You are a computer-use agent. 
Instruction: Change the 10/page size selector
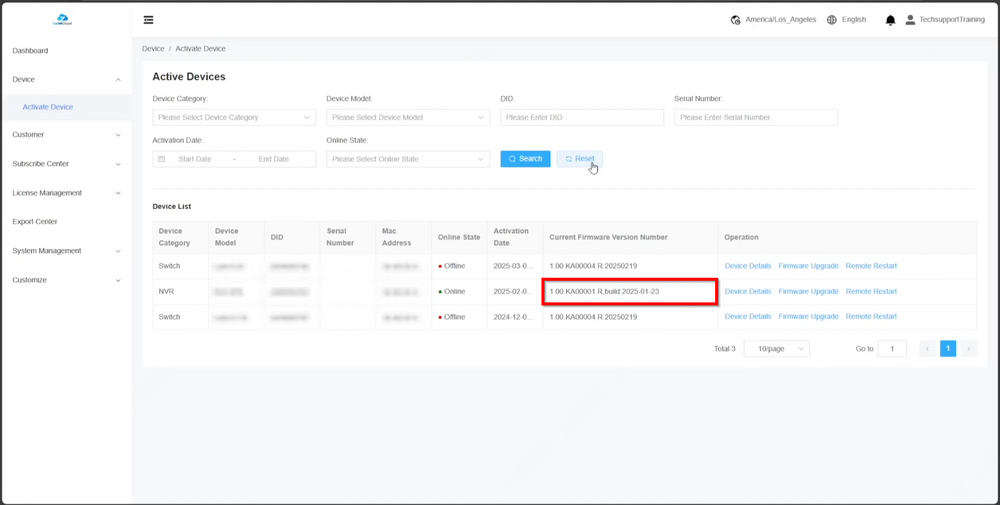(776, 349)
